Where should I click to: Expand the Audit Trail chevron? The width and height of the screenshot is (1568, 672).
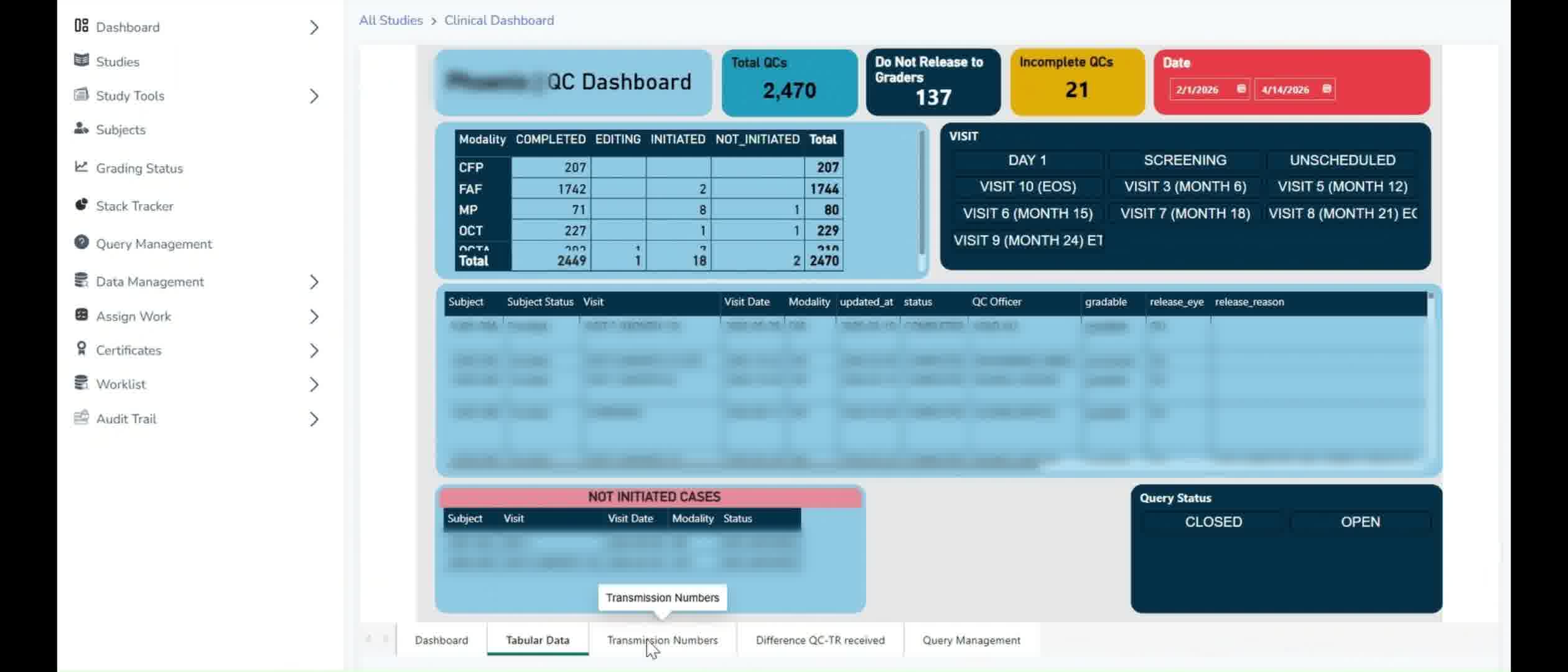pyautogui.click(x=314, y=419)
